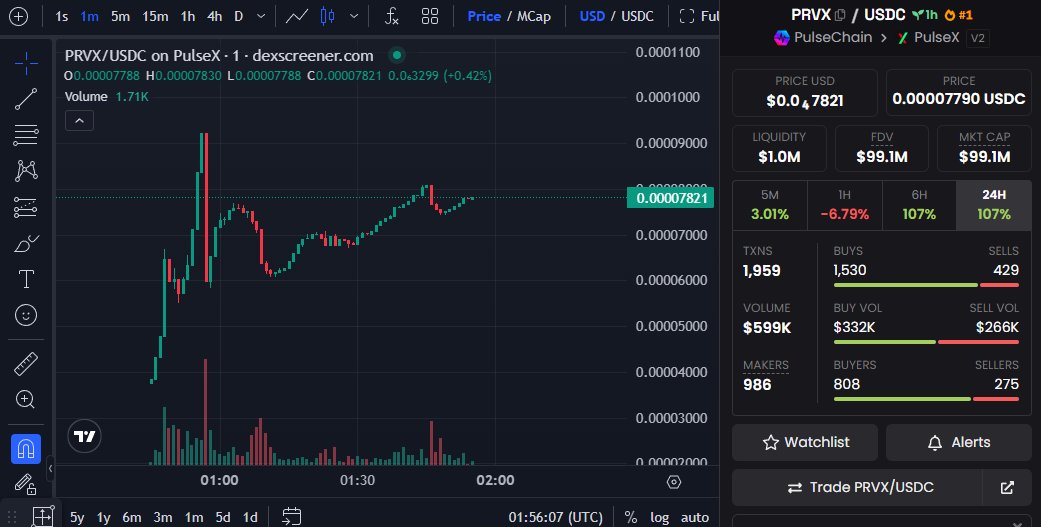Set chart range to 3m
Viewport: 1041px width, 527px height.
coord(163,517)
